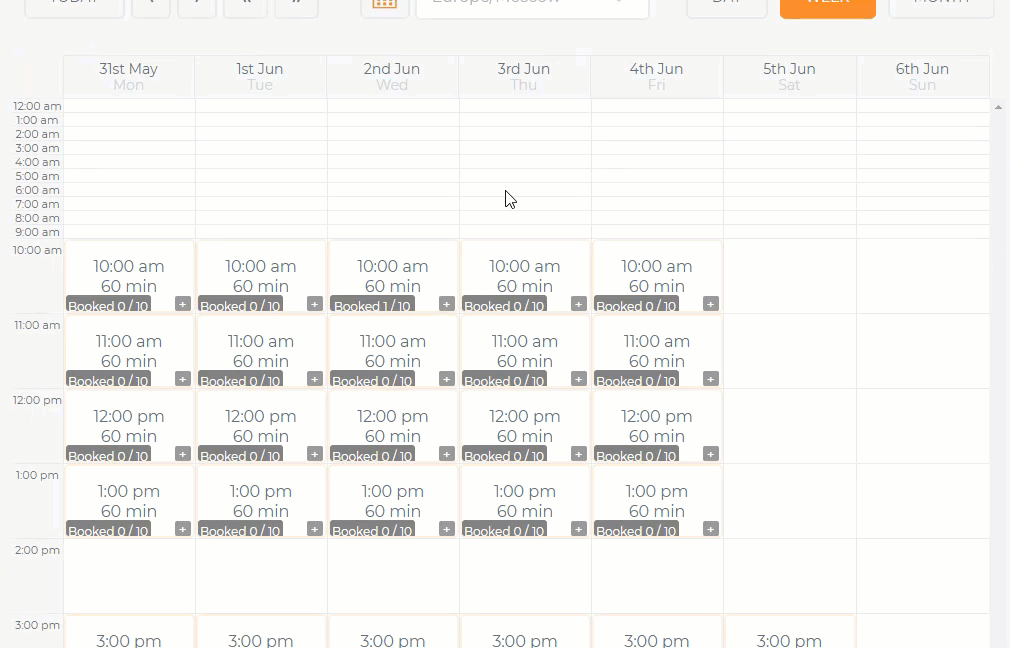Click plus icon on Wednesday 11:00 am slot
Screen dimensions: 1010x648
click(447, 379)
